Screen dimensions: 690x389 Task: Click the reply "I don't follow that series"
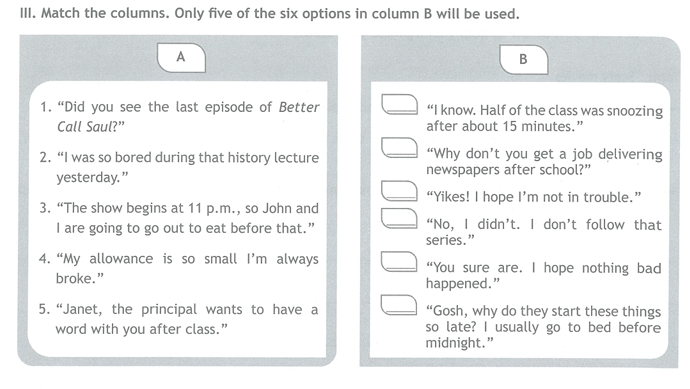point(543,232)
